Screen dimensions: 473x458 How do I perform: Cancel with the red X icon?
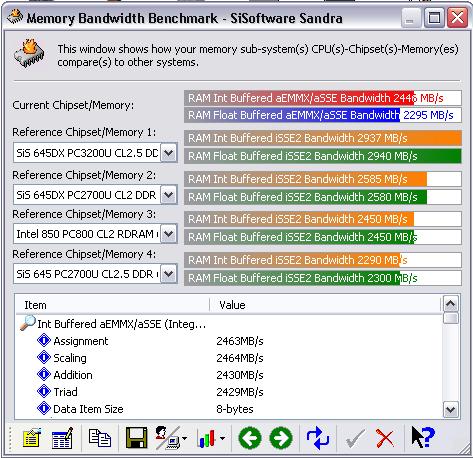(x=385, y=439)
